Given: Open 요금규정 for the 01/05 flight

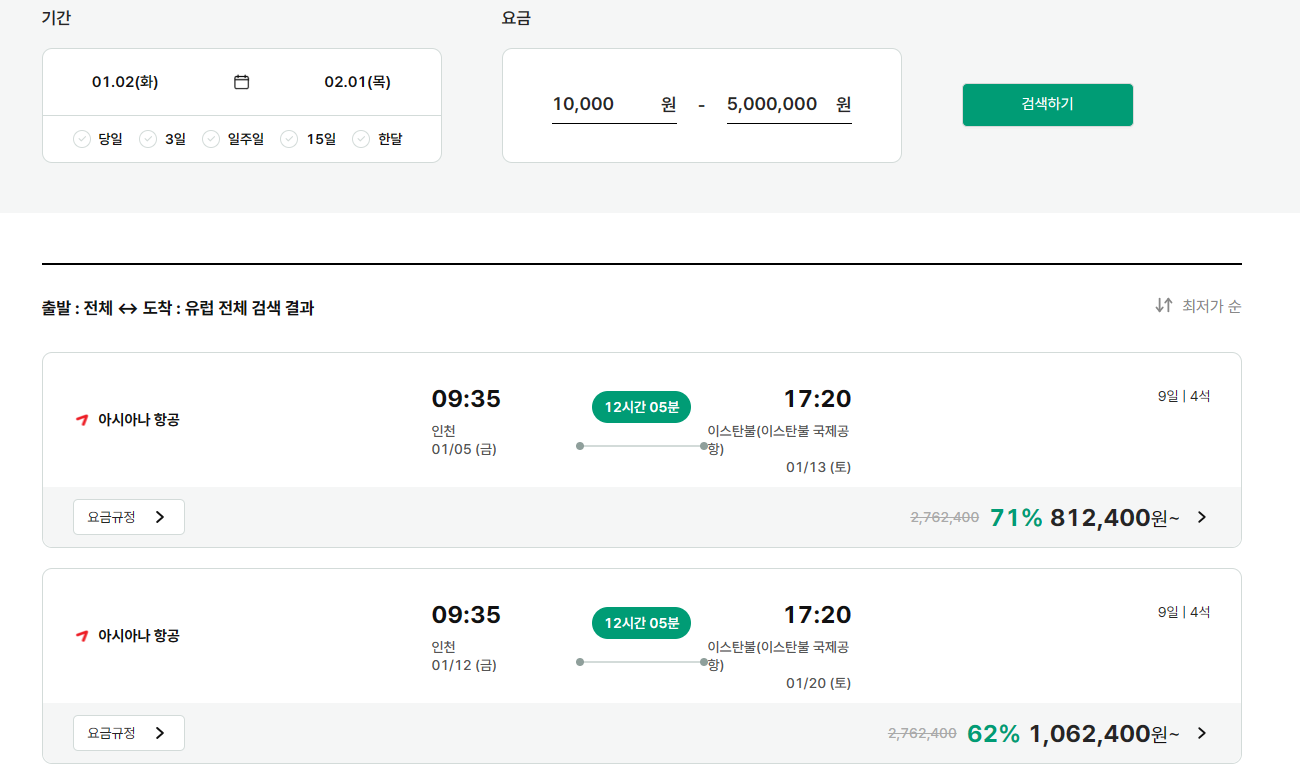Looking at the screenshot, I should tap(129, 517).
